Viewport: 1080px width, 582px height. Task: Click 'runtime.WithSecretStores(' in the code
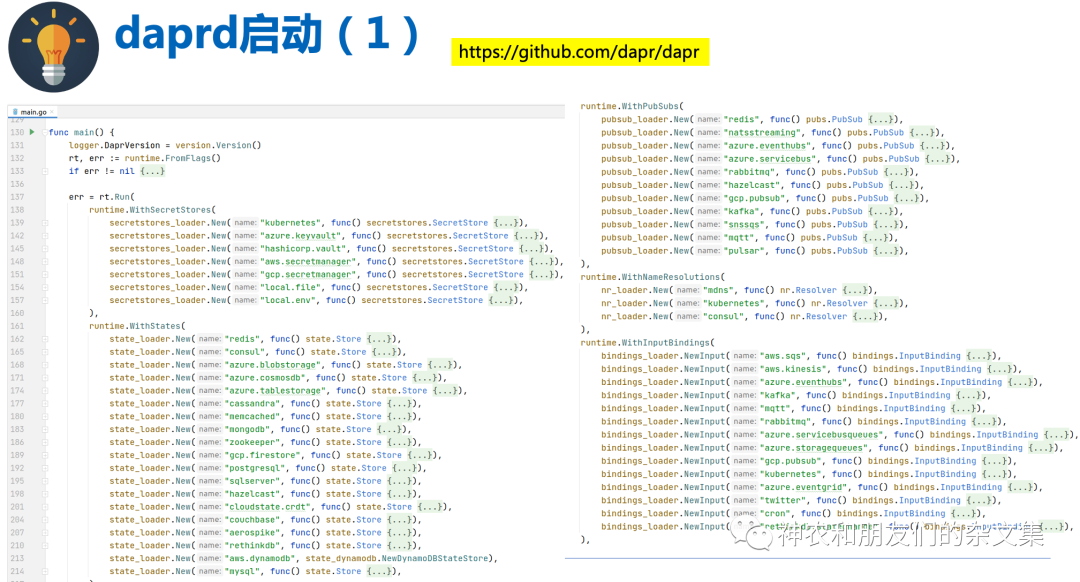(x=152, y=209)
